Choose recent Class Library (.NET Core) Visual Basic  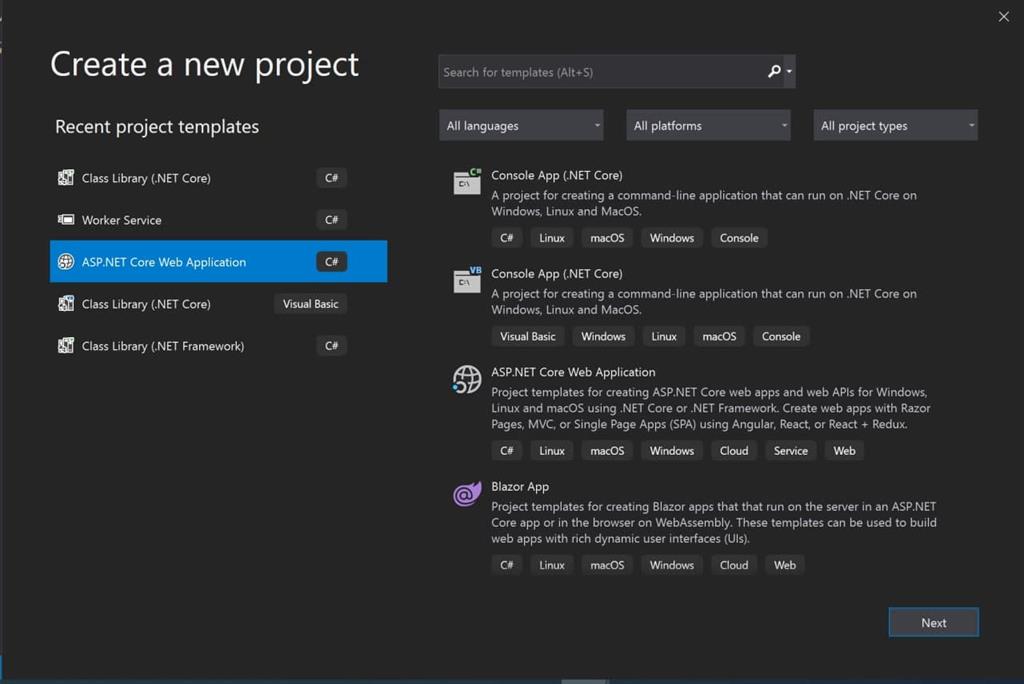point(146,304)
